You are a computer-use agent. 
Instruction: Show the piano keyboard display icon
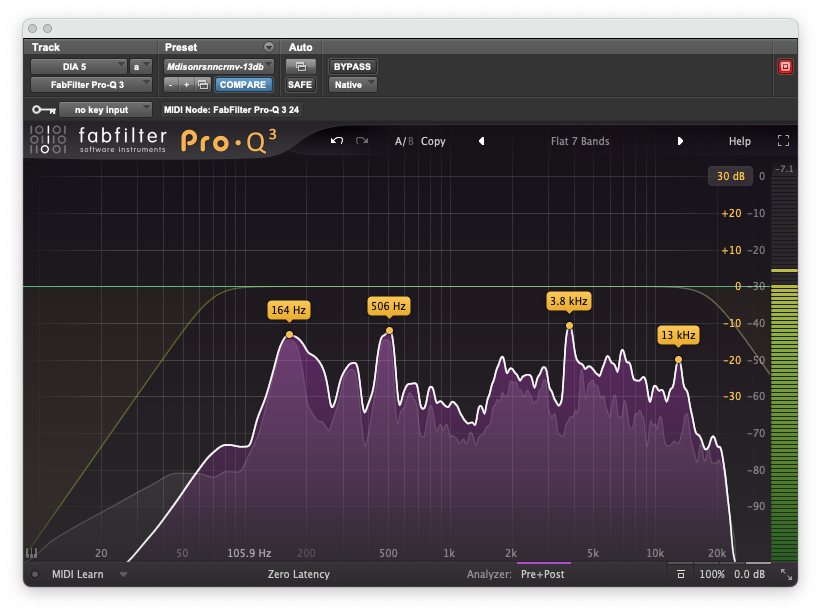[x=31, y=553]
